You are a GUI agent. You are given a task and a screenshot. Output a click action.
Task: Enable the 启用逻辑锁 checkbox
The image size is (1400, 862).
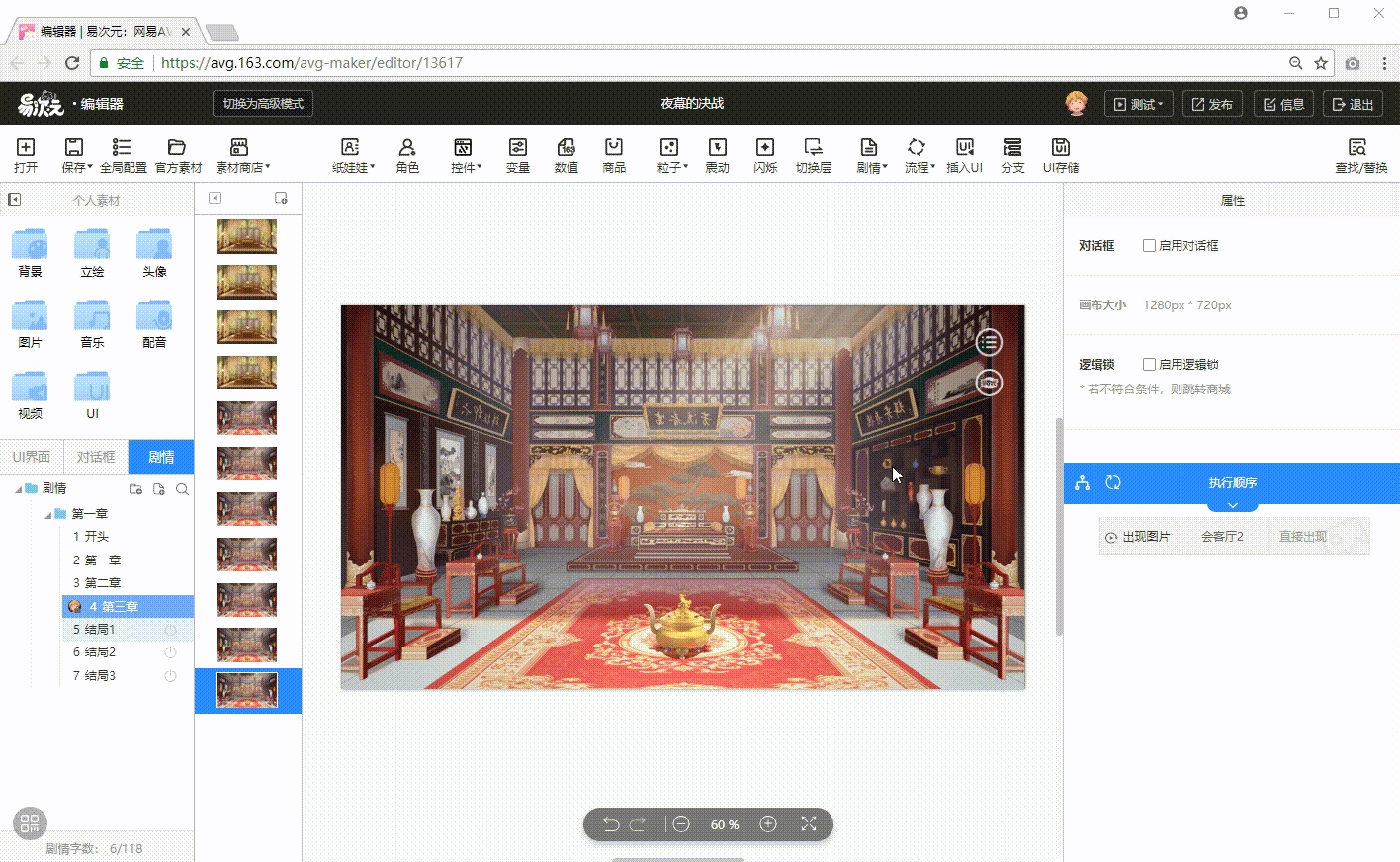click(1149, 365)
